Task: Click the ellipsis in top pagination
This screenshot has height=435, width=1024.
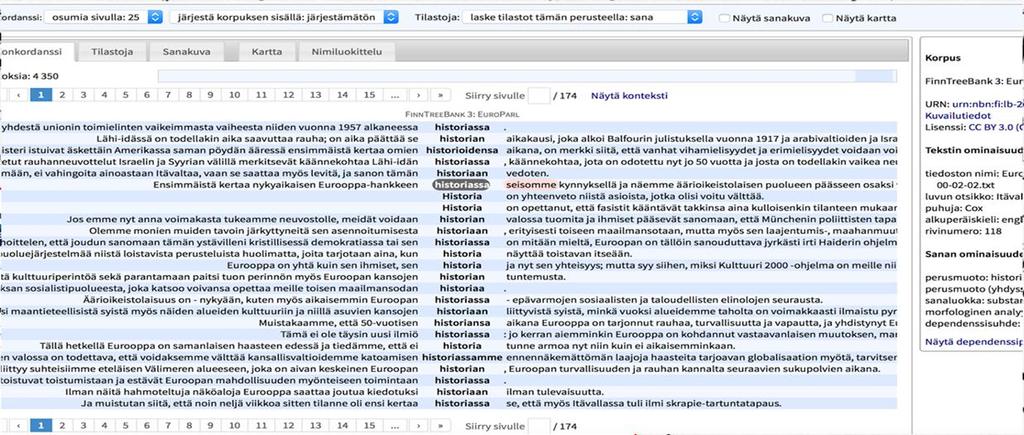Action: coord(395,95)
